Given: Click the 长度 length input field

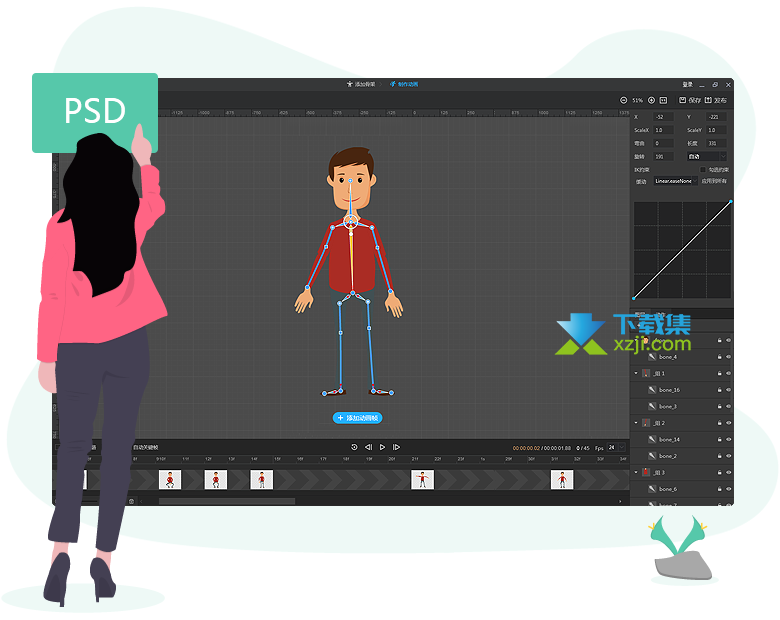Looking at the screenshot, I should click(717, 143).
